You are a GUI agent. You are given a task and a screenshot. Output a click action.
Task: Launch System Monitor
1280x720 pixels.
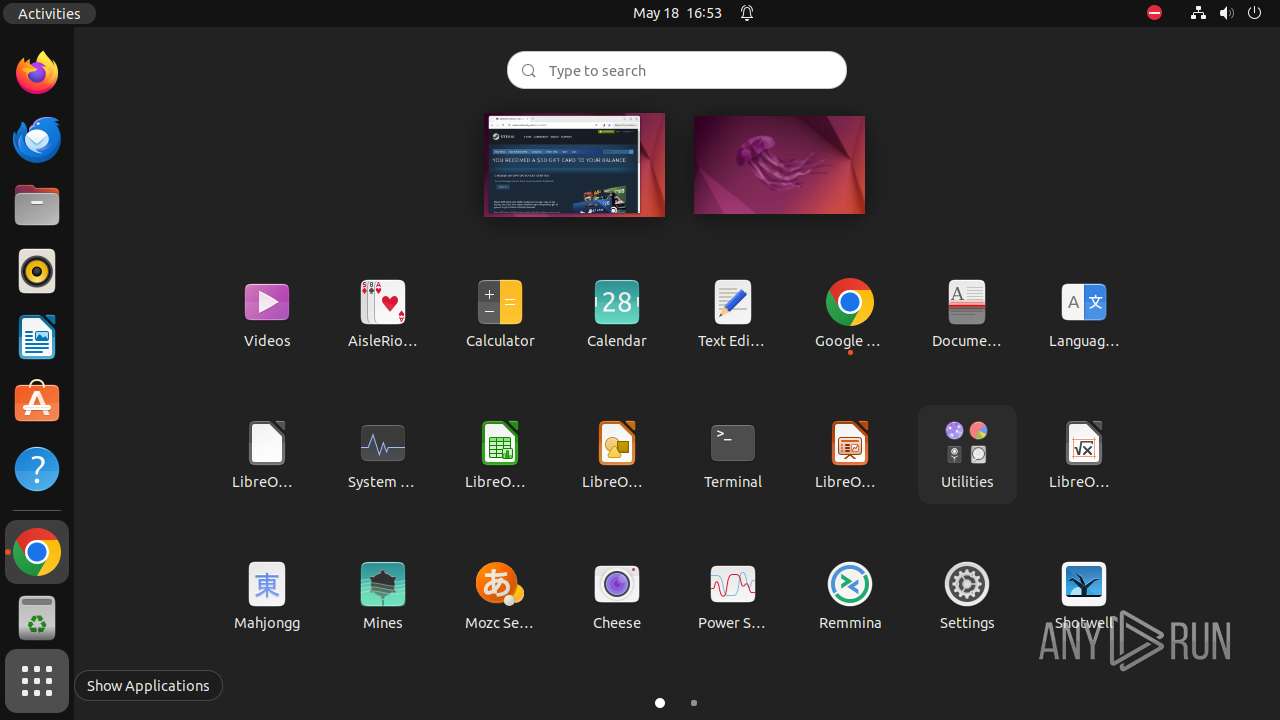pos(383,443)
